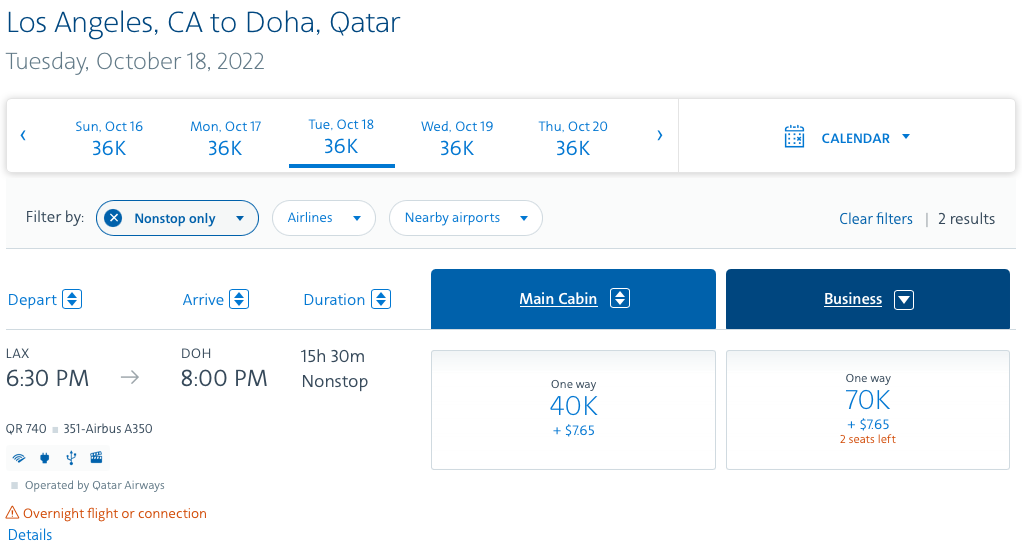Click the Wi-Fi amenity icon
This screenshot has height=547, width=1022.
[x=18, y=458]
